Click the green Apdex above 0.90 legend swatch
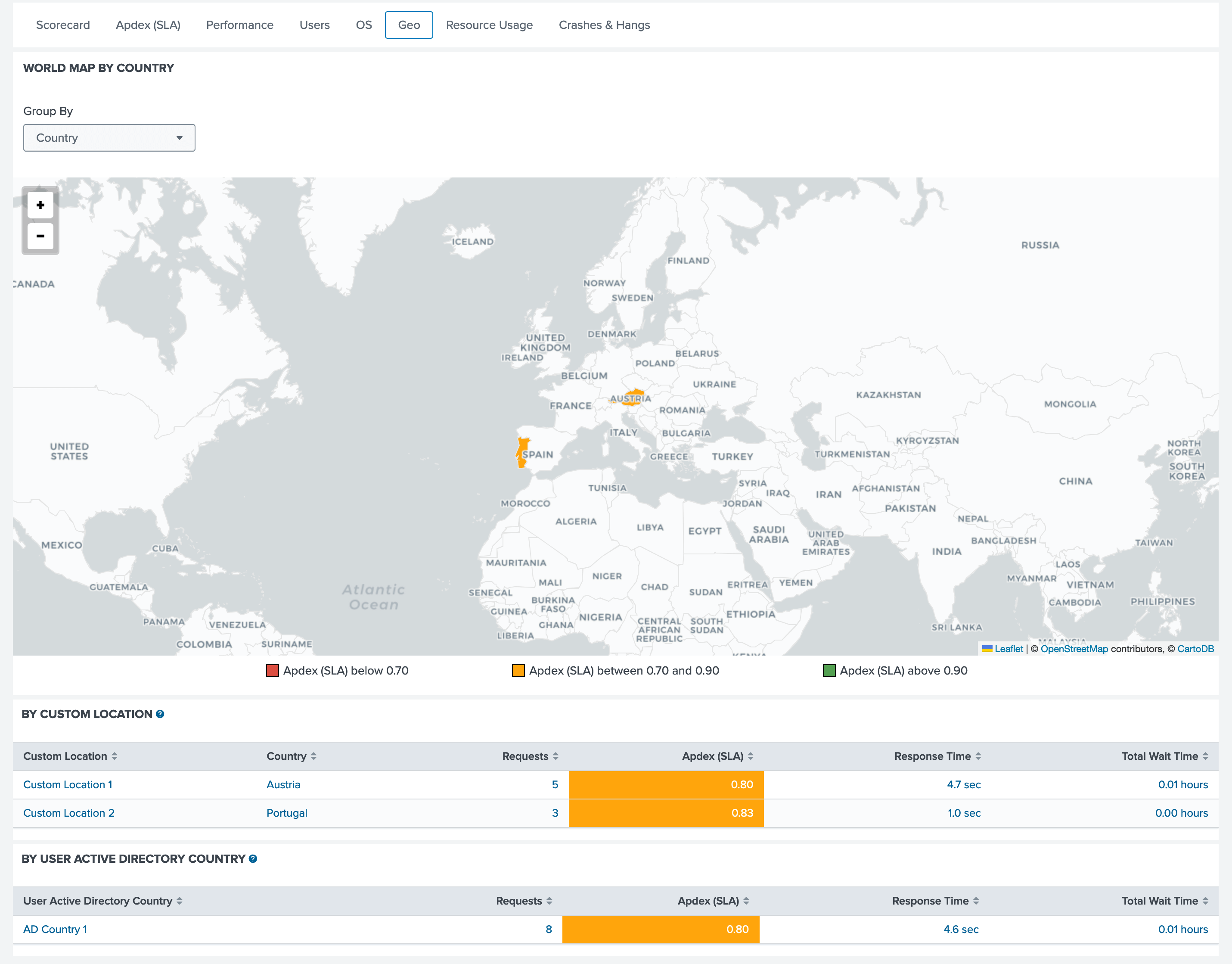Screen dimensions: 1232x964 (x=829, y=671)
